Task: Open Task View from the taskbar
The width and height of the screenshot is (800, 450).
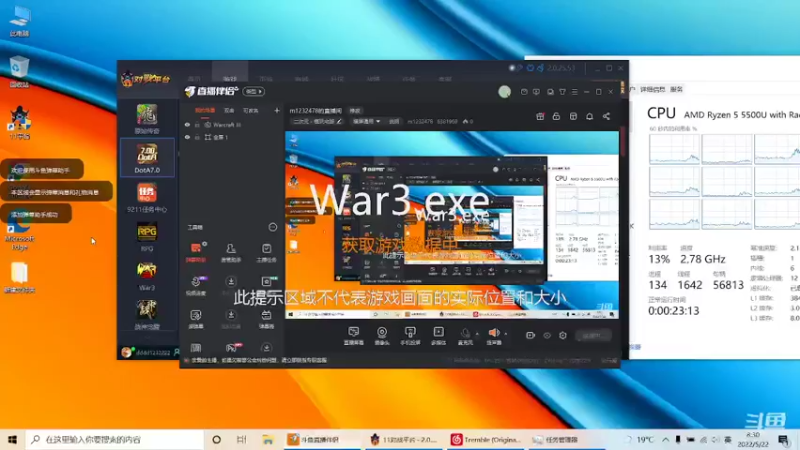Action: [241, 439]
